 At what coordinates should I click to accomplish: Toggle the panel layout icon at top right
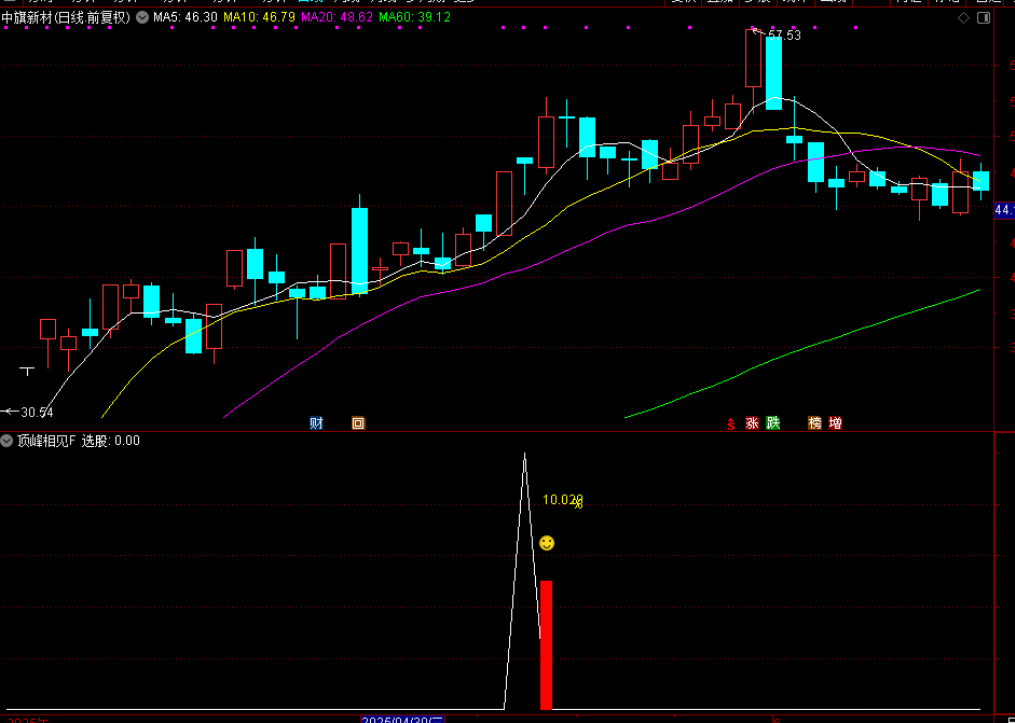(x=981, y=17)
